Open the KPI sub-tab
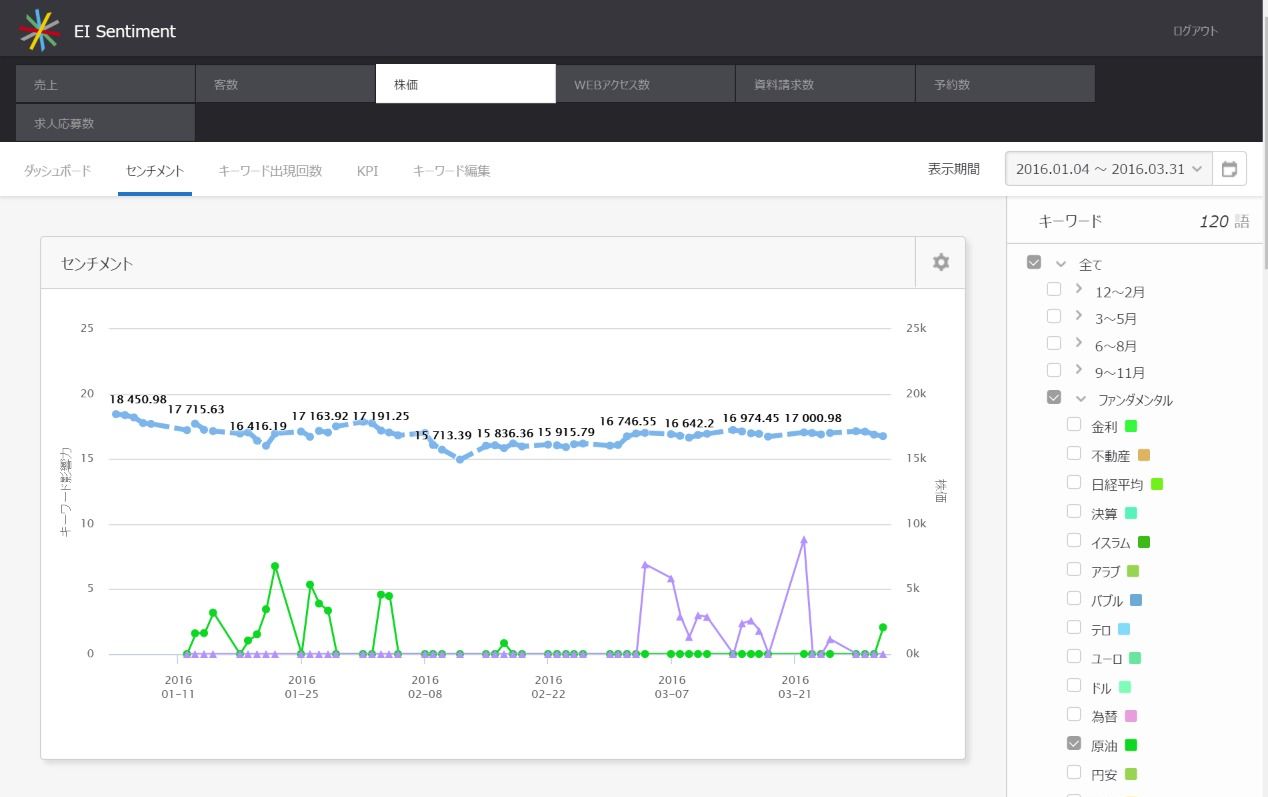Screen dimensions: 1268x797 tap(367, 170)
